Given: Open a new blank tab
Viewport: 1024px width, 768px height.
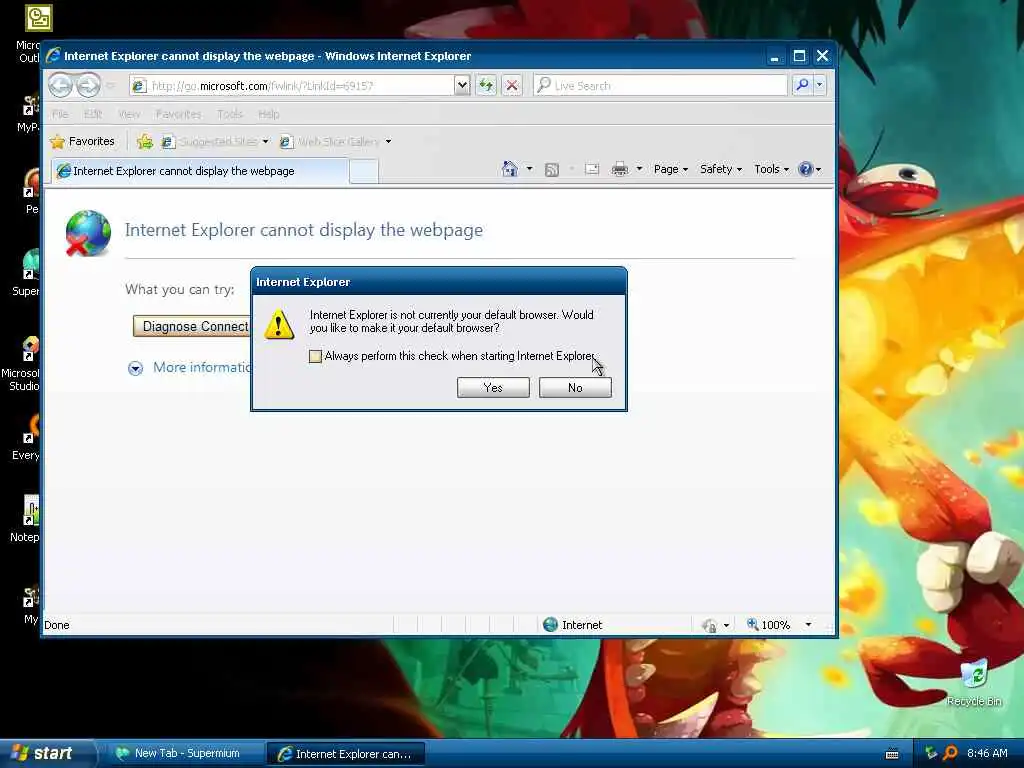Looking at the screenshot, I should click(364, 171).
